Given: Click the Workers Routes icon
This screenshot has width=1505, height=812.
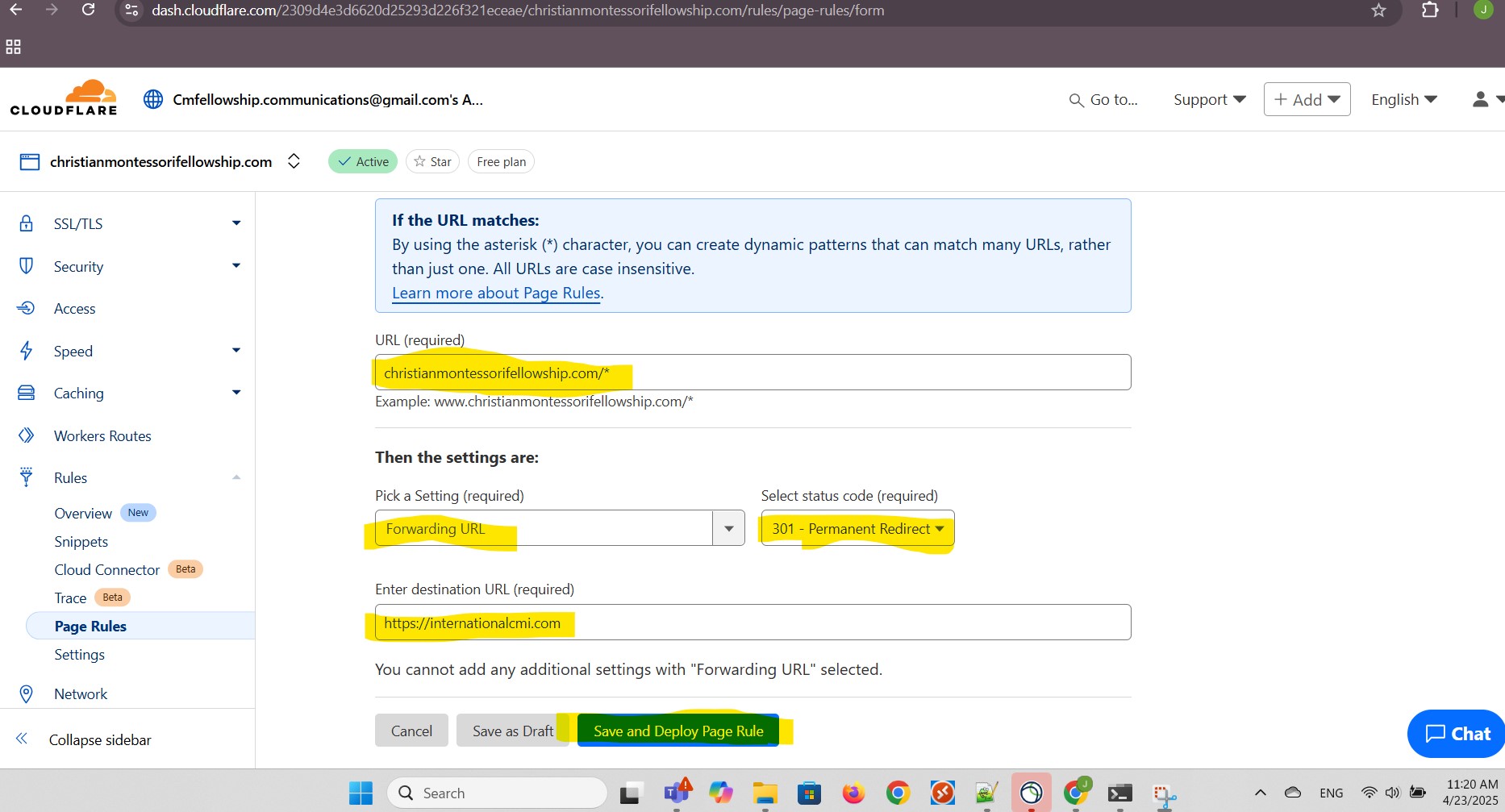Looking at the screenshot, I should (x=27, y=435).
